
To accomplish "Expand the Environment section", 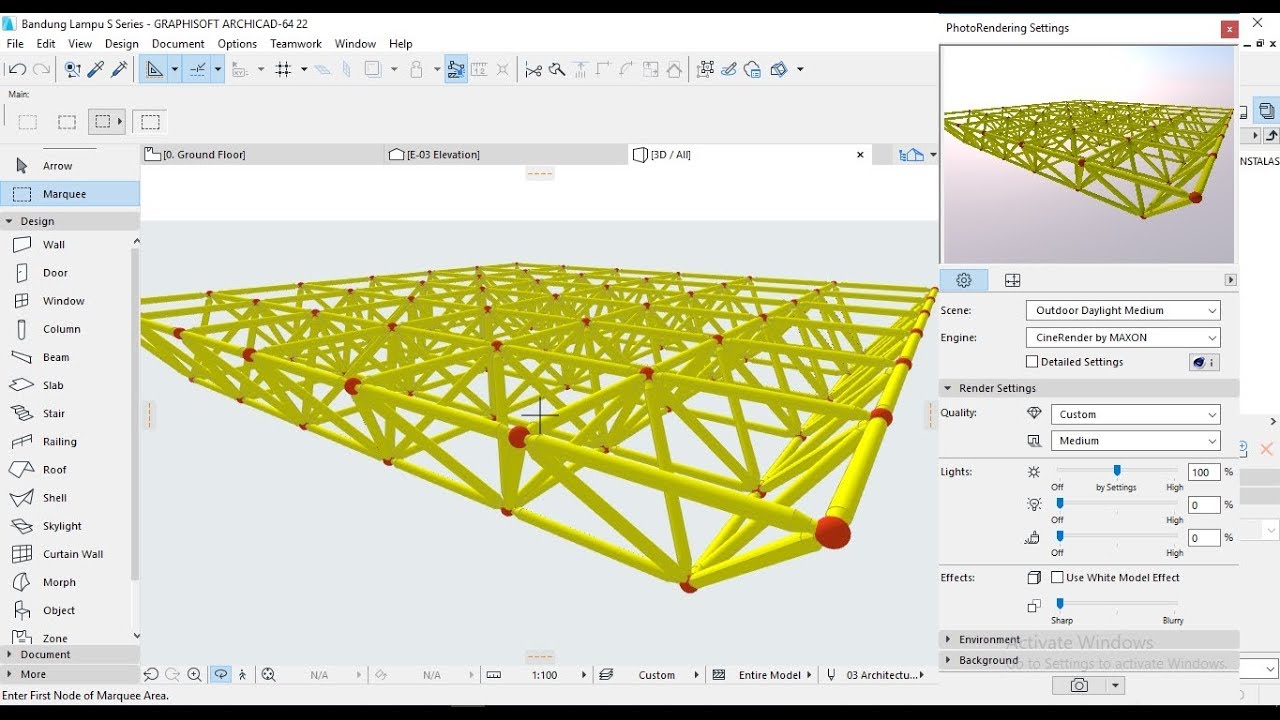I will (1089, 639).
